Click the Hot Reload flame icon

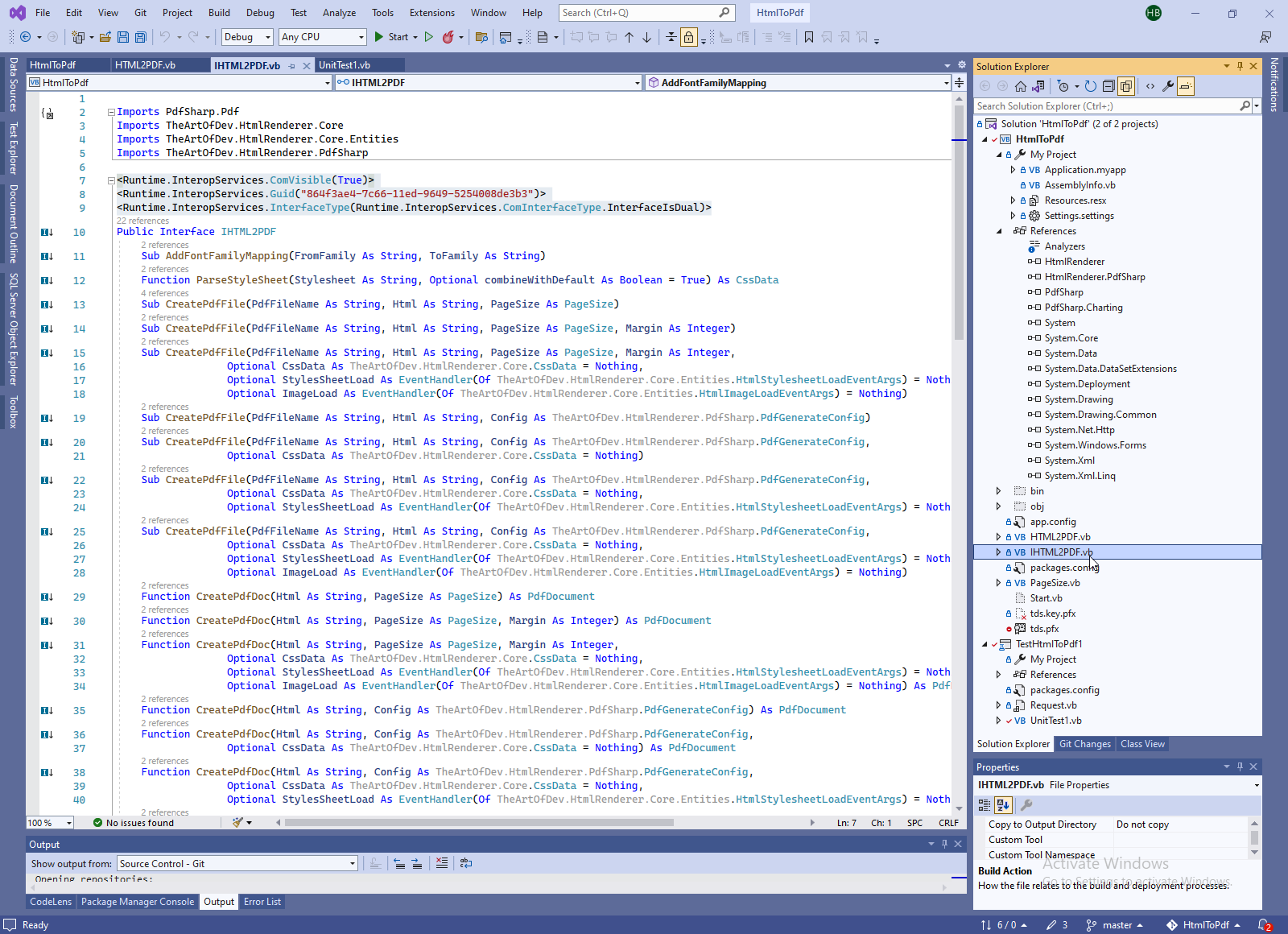448,37
